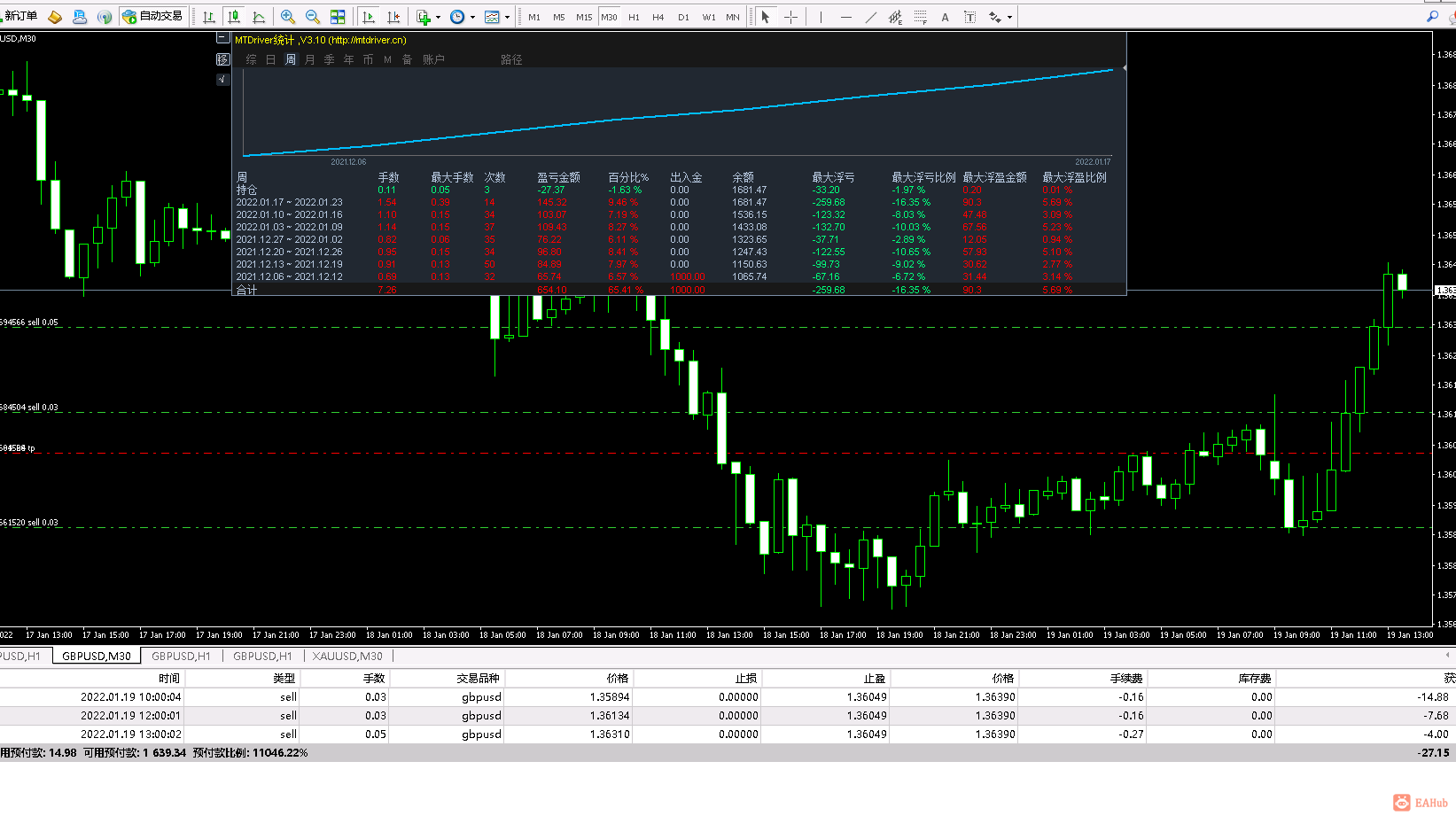This screenshot has width=1456, height=816.
Task: Set timeframe to M1
Action: click(534, 17)
